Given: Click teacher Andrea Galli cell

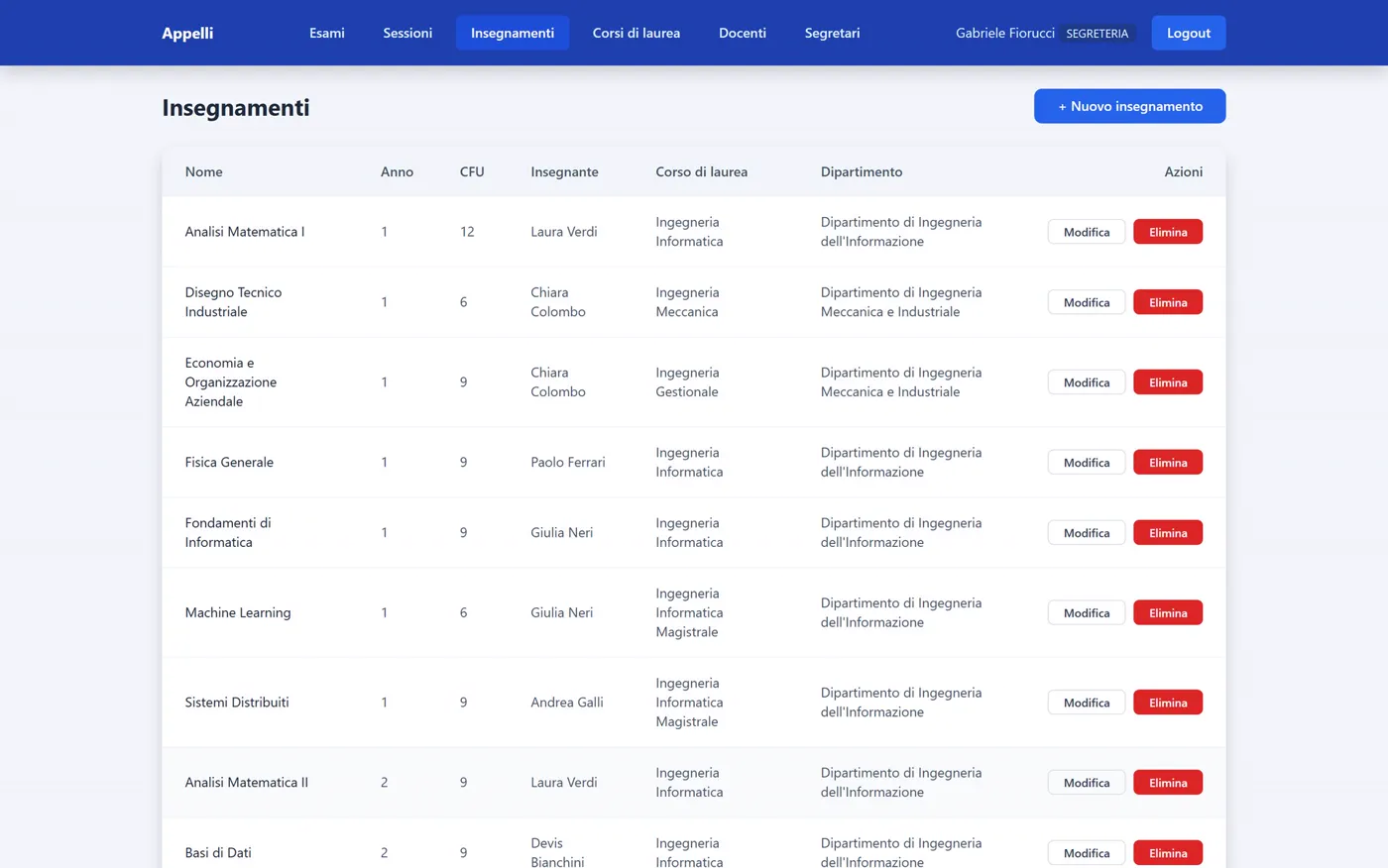Looking at the screenshot, I should [x=566, y=702].
